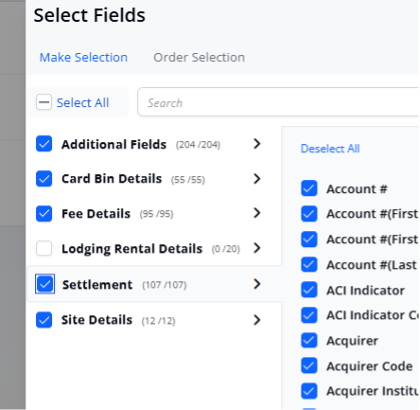Uncheck the Site Details checkbox
The height and width of the screenshot is (410, 420).
[44, 320]
